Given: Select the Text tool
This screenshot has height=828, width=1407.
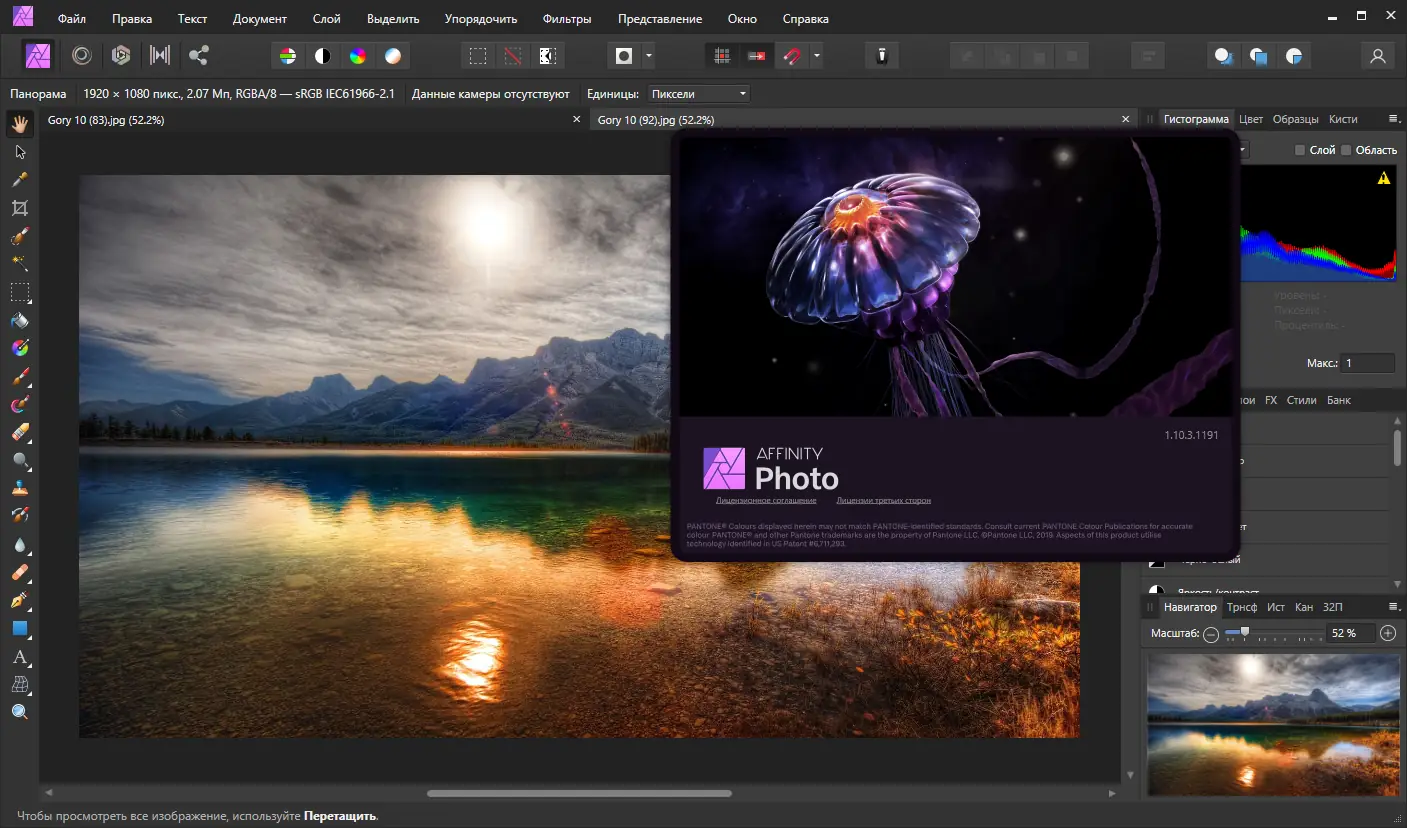Looking at the screenshot, I should (x=19, y=657).
